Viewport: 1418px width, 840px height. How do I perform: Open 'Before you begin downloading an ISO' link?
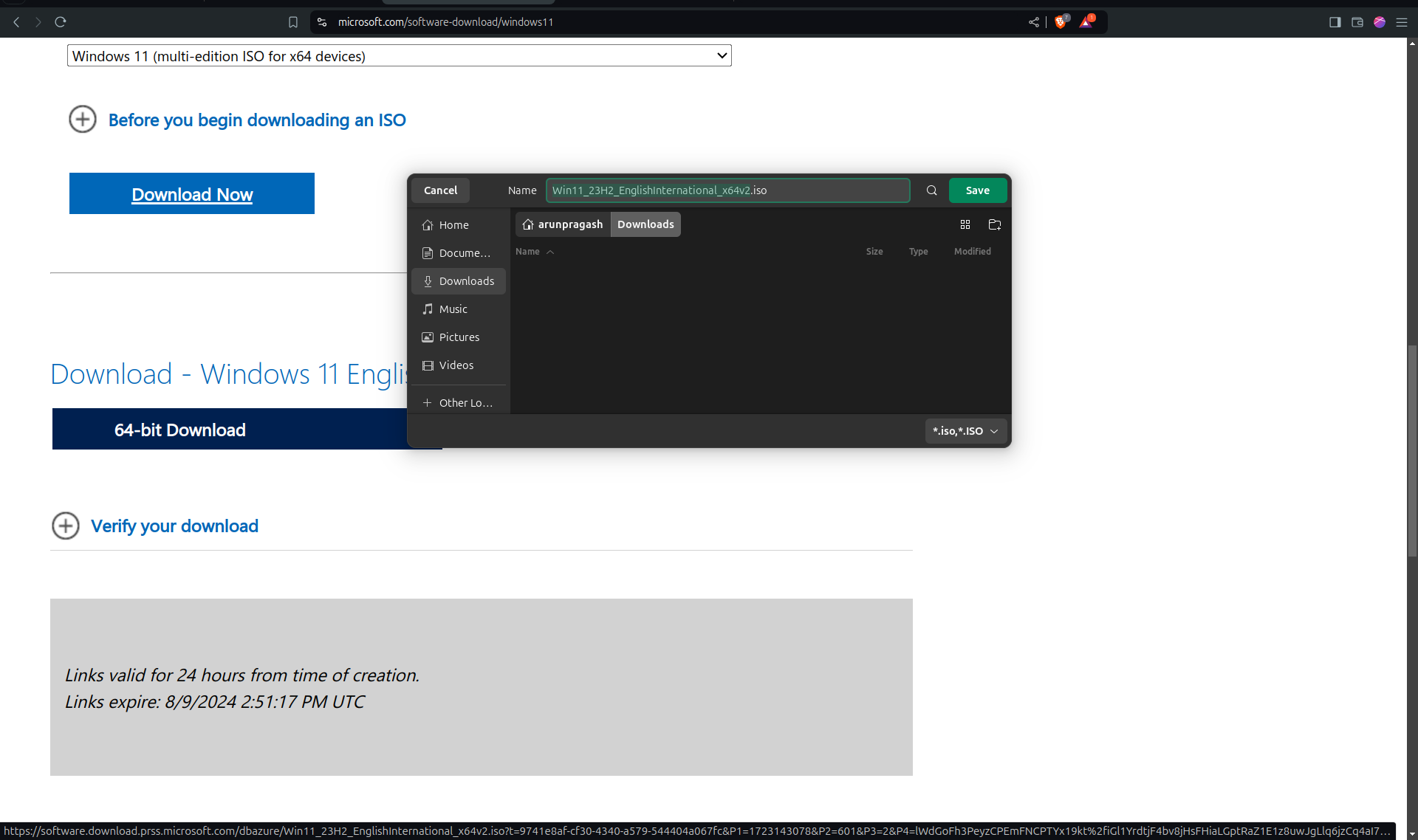pyautogui.click(x=257, y=120)
